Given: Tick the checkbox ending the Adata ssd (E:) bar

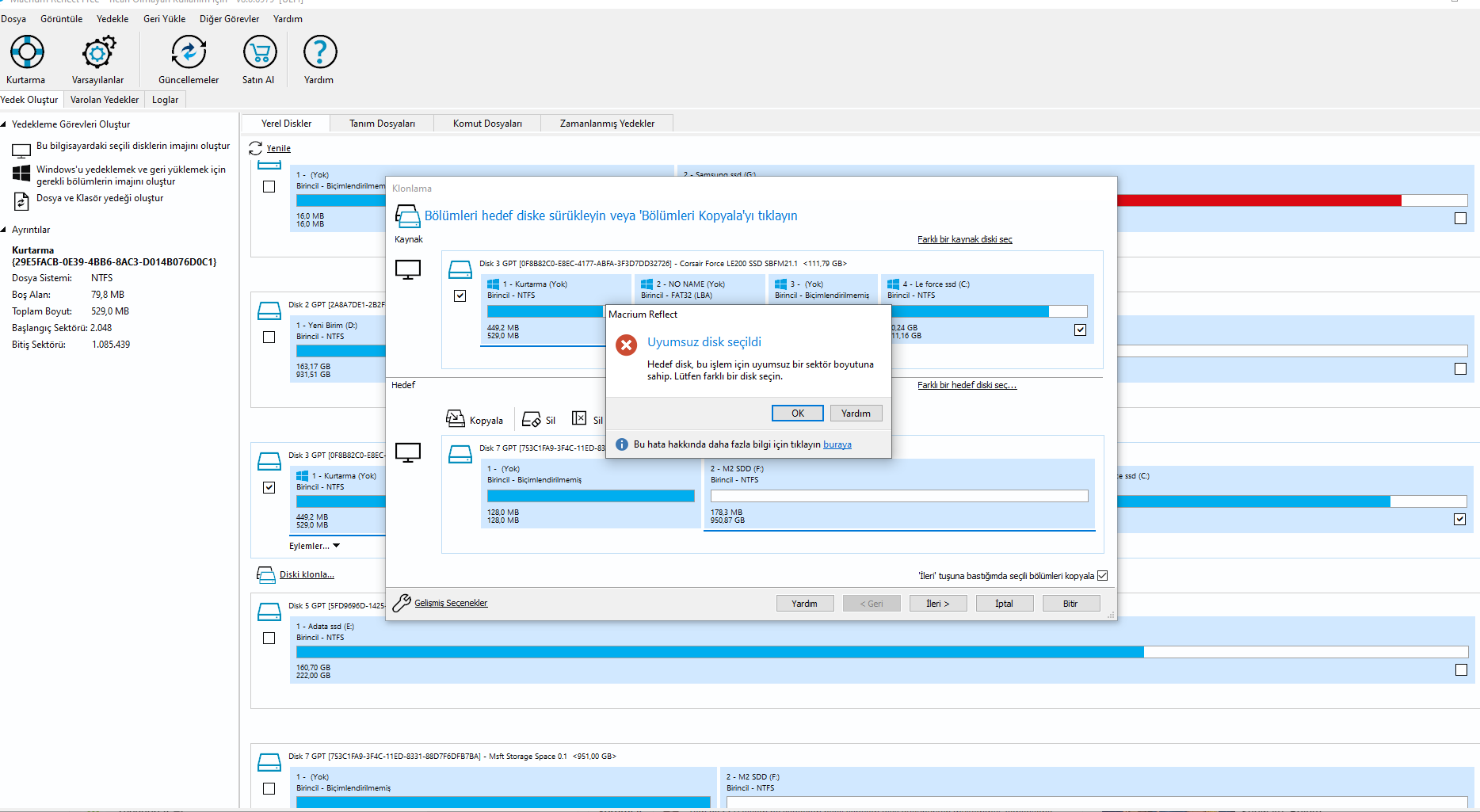Looking at the screenshot, I should [x=1461, y=670].
